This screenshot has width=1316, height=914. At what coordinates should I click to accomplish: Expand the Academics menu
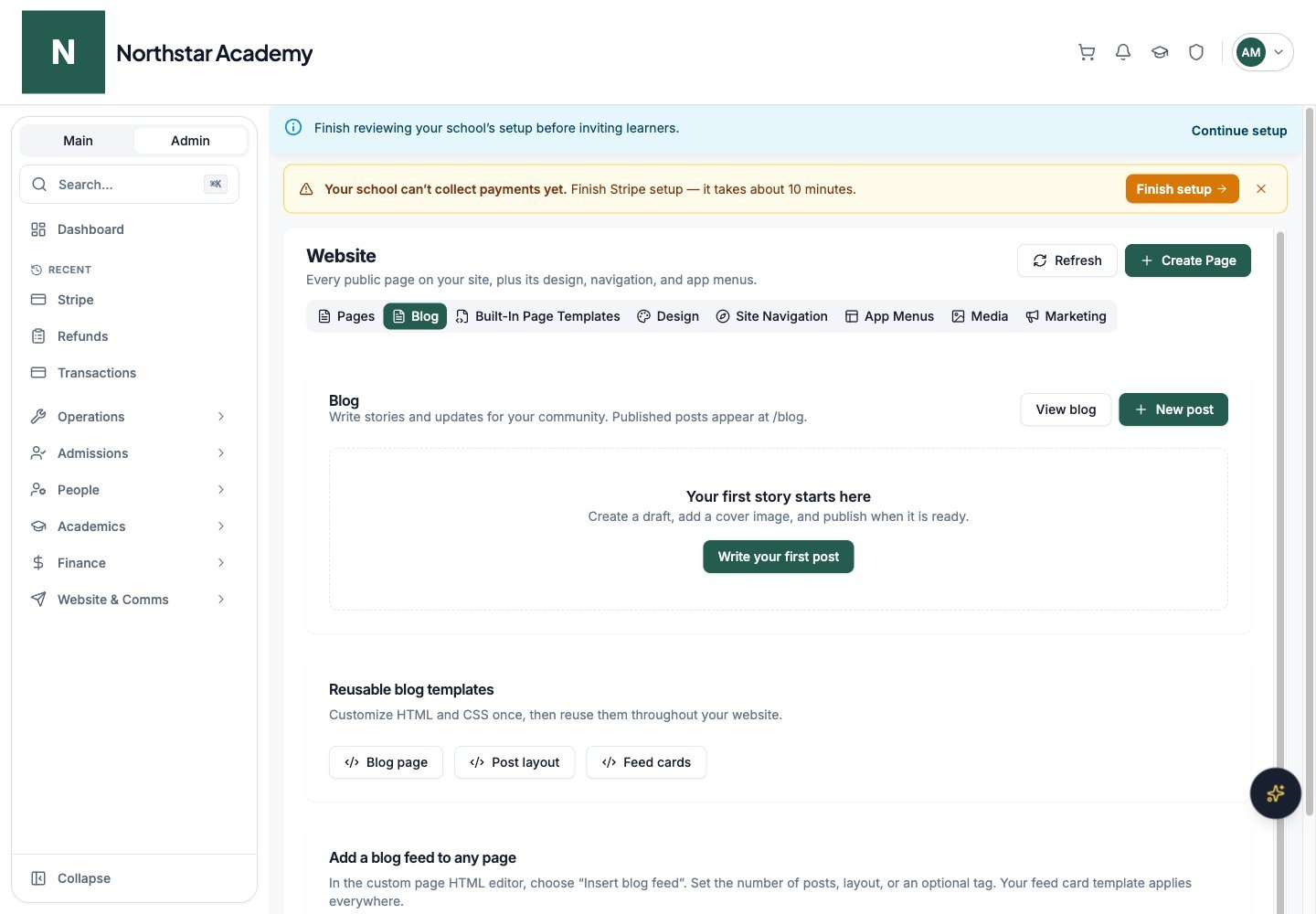point(129,526)
